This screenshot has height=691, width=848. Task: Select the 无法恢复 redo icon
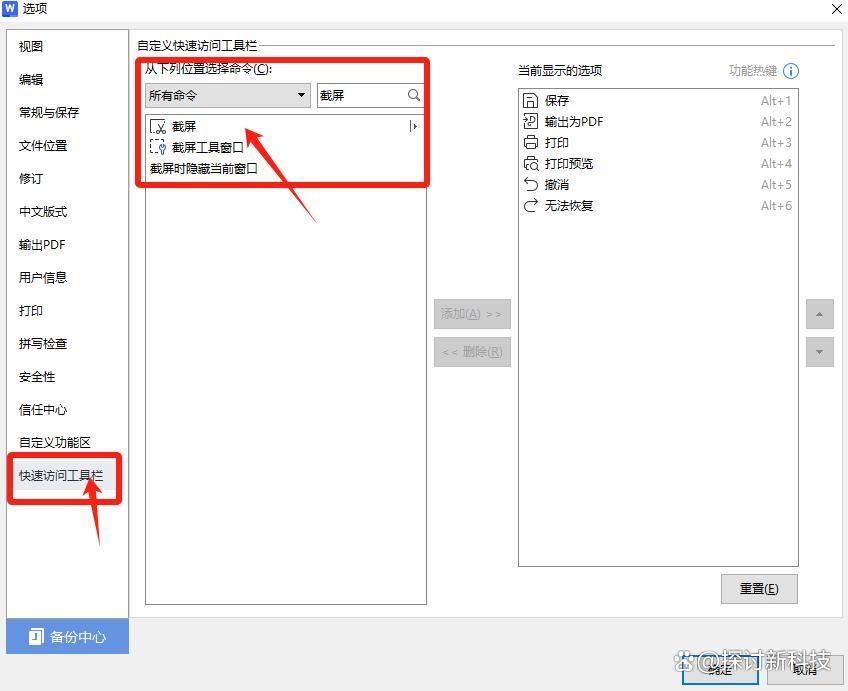pyautogui.click(x=531, y=206)
